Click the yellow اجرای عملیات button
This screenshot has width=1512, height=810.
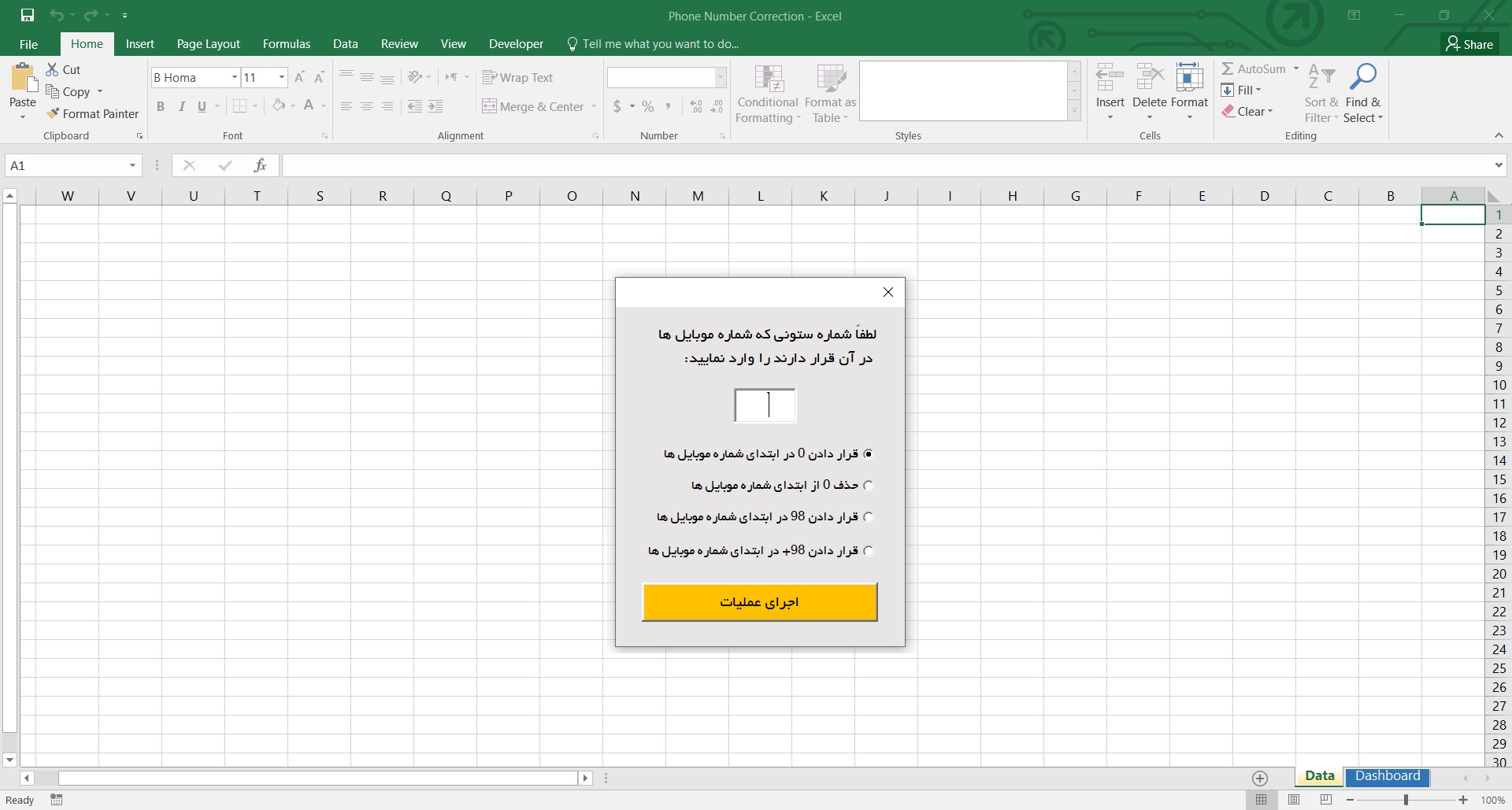759,602
